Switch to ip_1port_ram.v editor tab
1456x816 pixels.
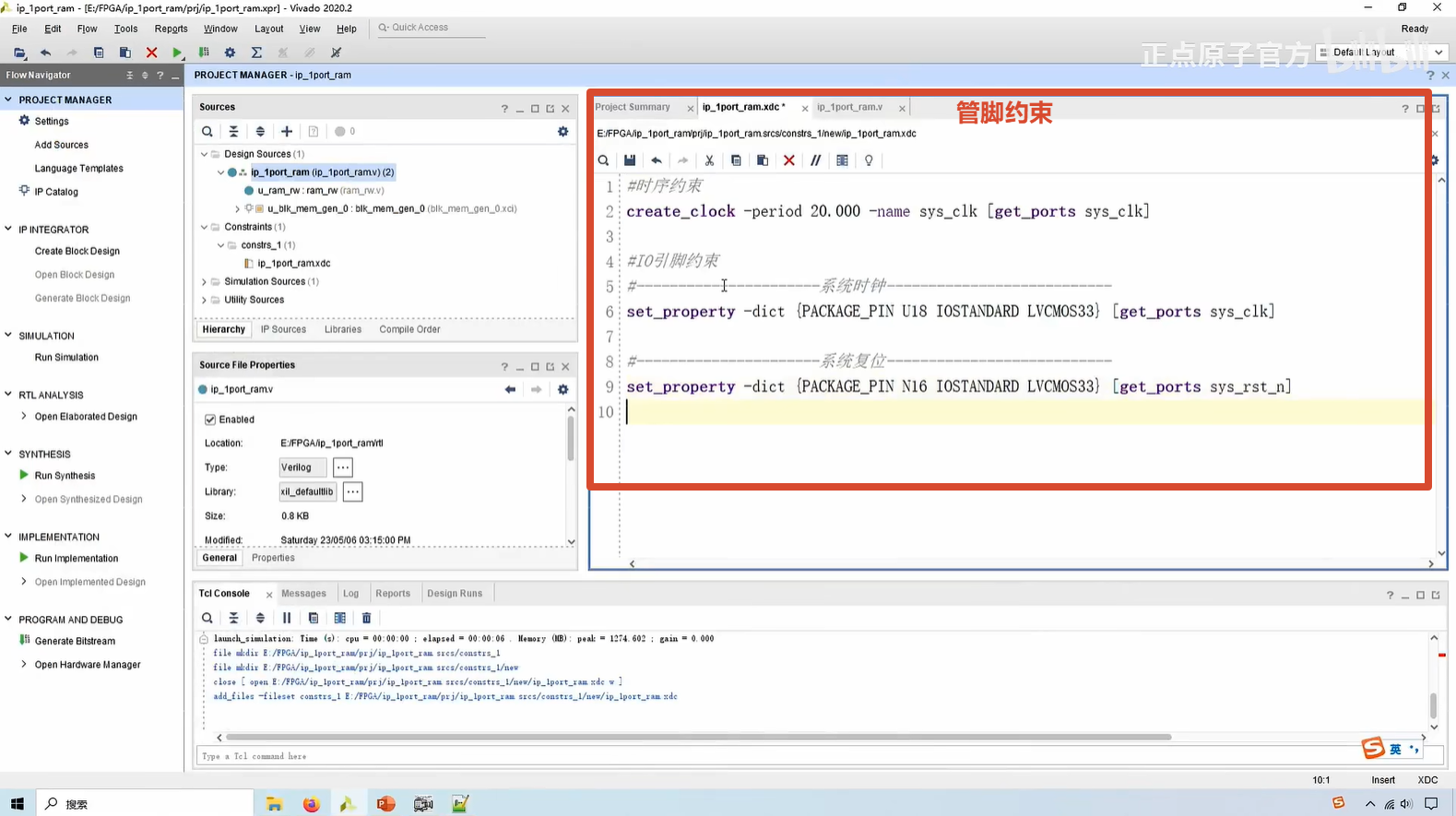pyautogui.click(x=849, y=107)
